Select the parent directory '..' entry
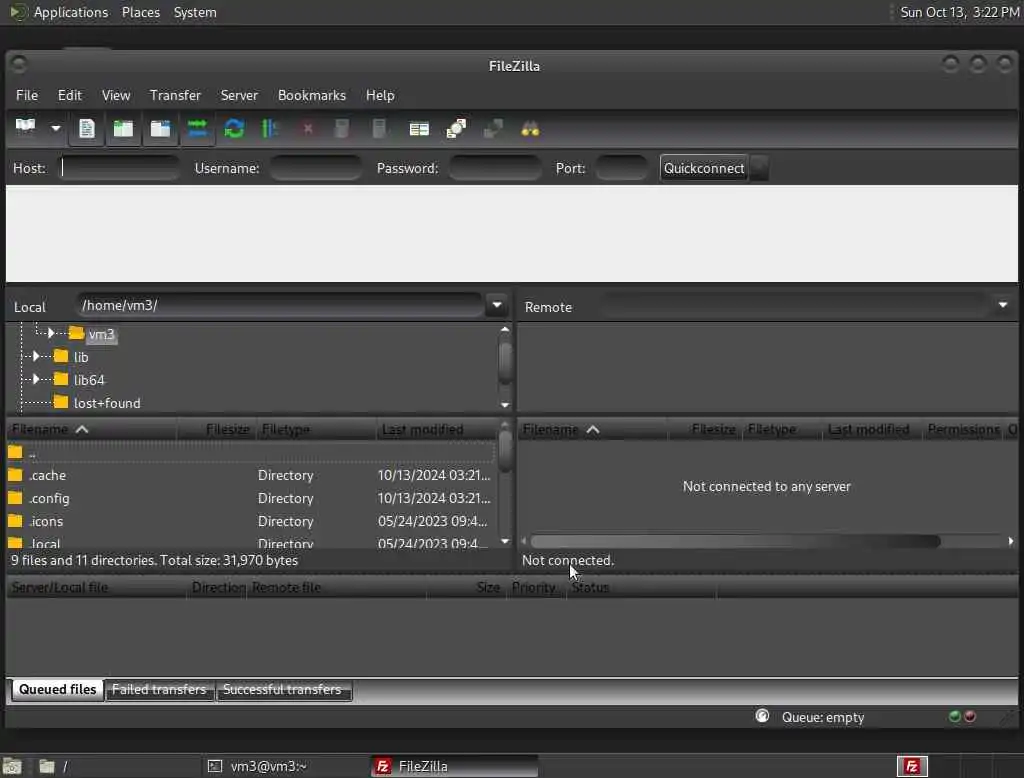Viewport: 1024px width, 778px height. point(251,452)
